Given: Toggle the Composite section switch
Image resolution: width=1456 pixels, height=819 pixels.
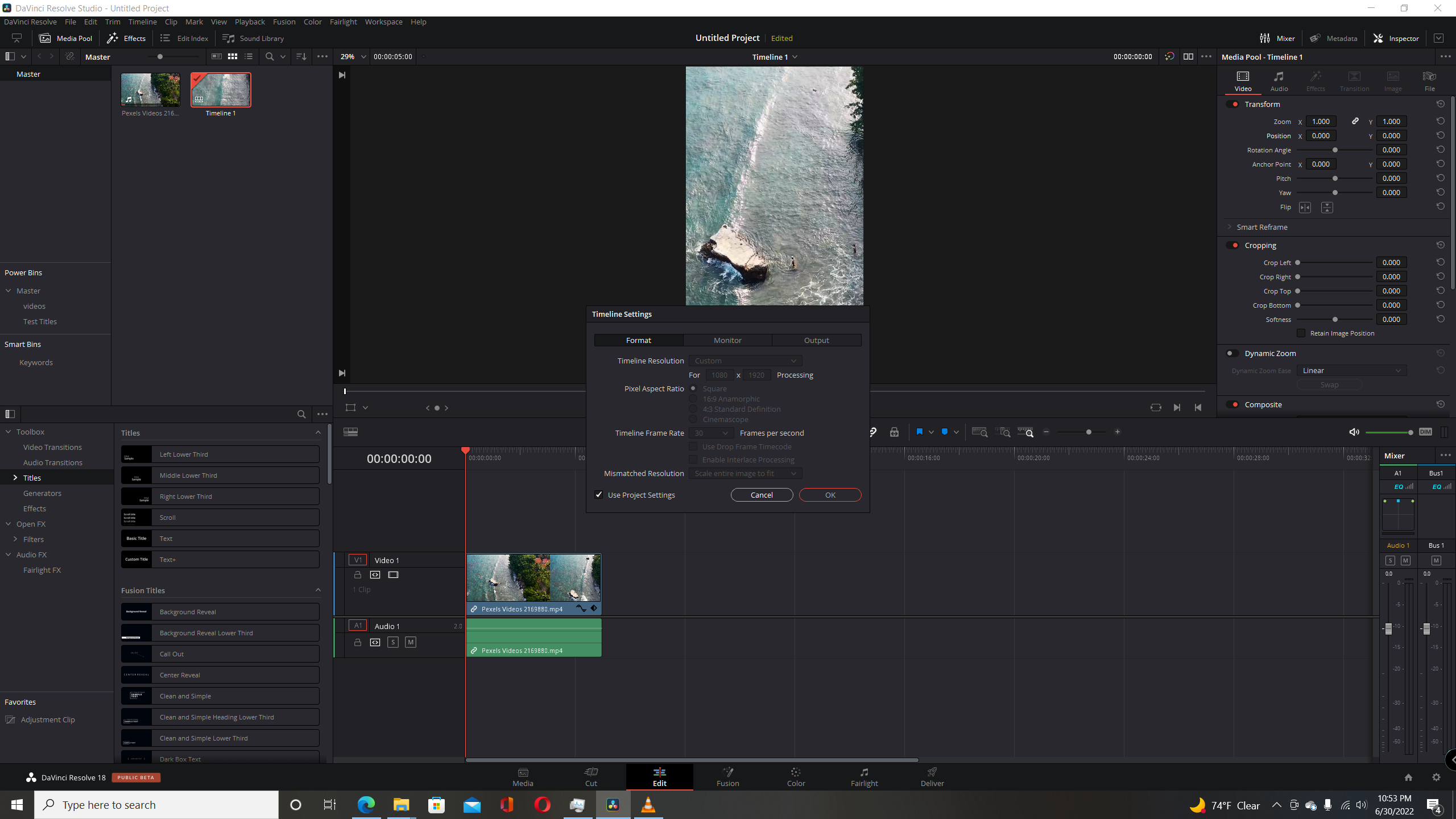Looking at the screenshot, I should 1233,404.
